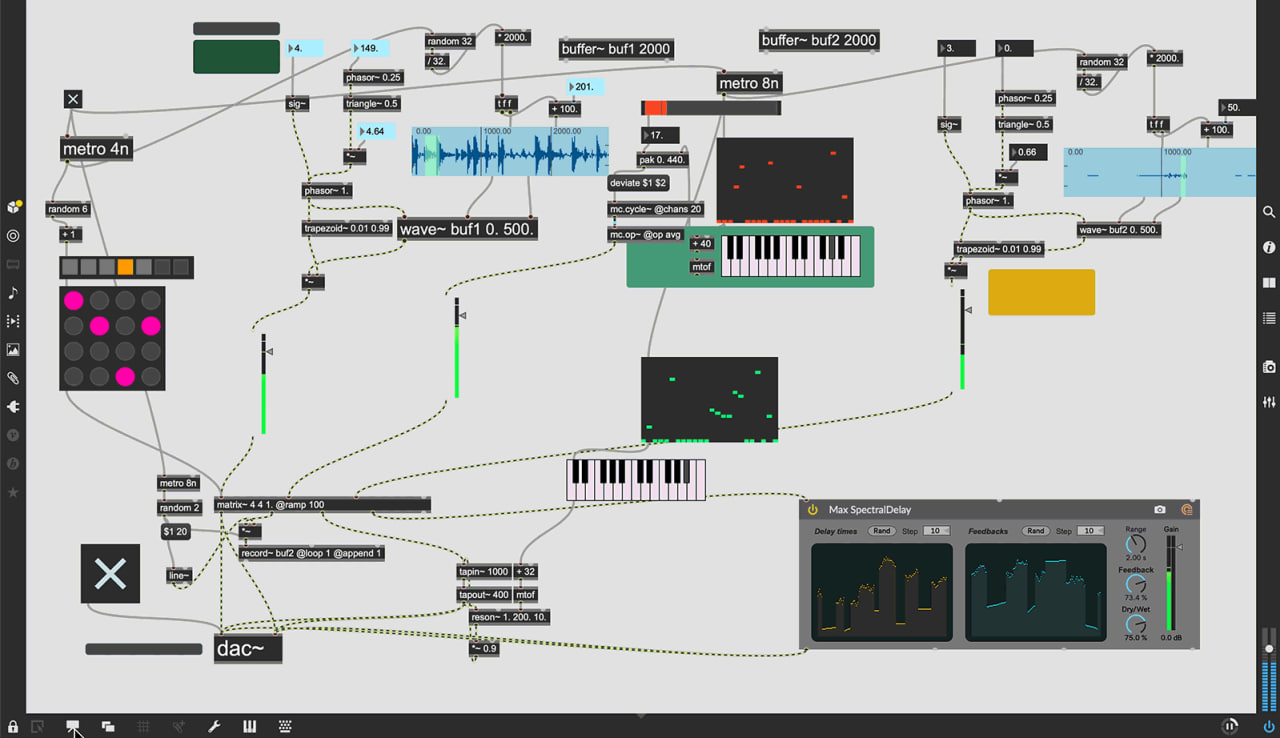Adjust the Dry/Wet dial

coord(1136,625)
